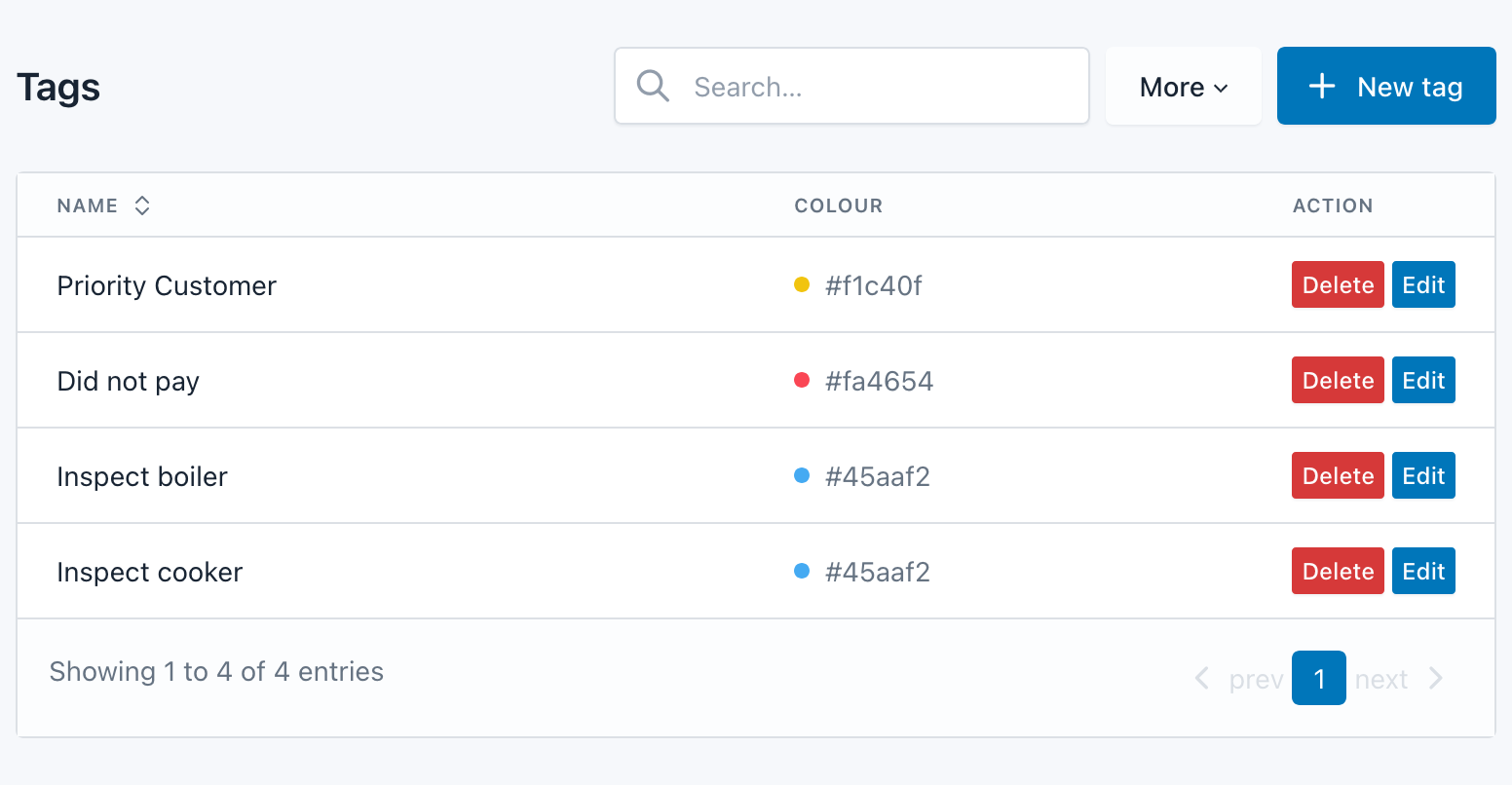1512x785 pixels.
Task: Open the More dropdown menu
Action: click(x=1183, y=87)
